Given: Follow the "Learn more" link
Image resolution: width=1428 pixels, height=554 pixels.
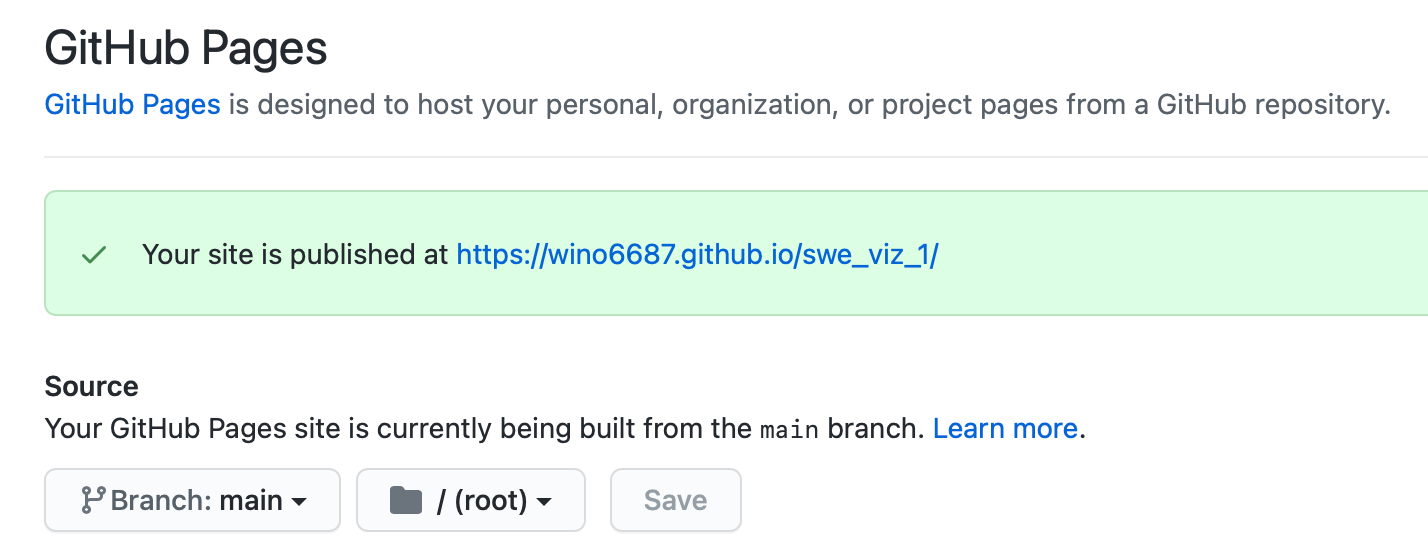Looking at the screenshot, I should (x=1005, y=429).
